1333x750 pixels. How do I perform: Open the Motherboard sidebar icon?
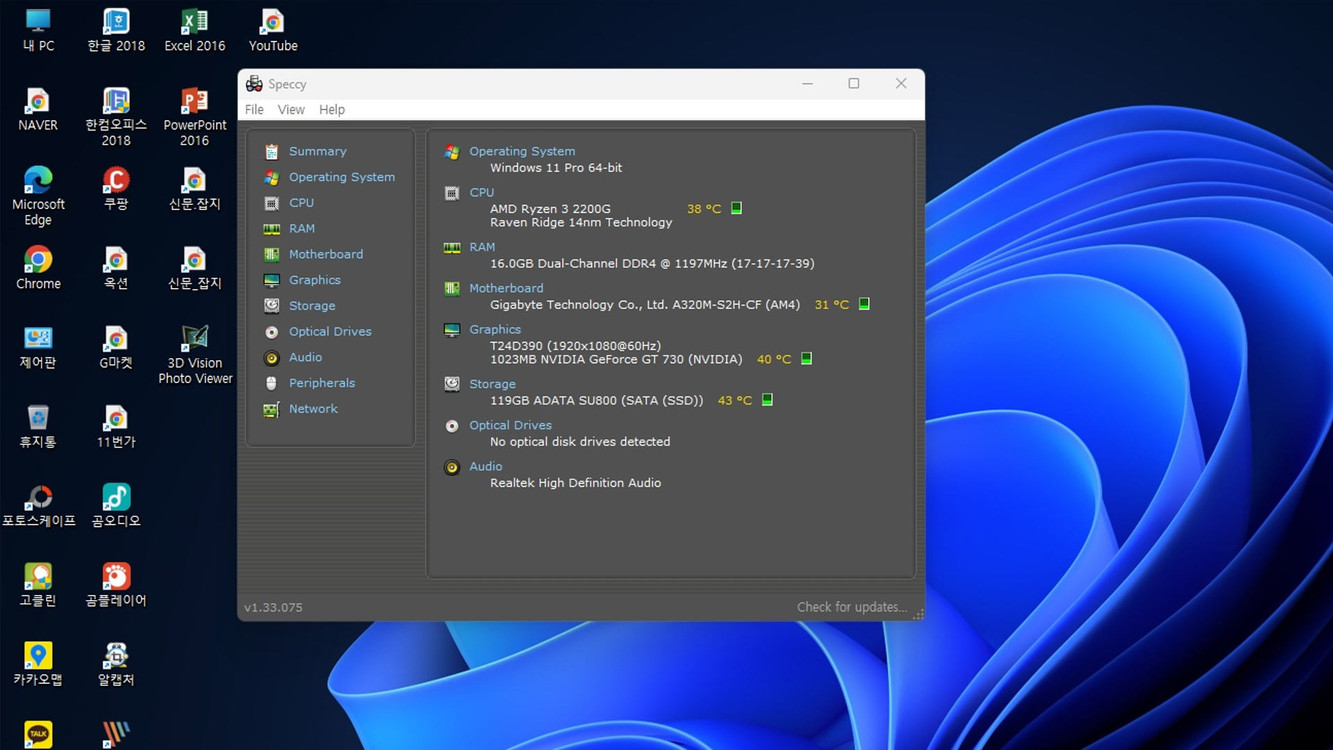[271, 255]
